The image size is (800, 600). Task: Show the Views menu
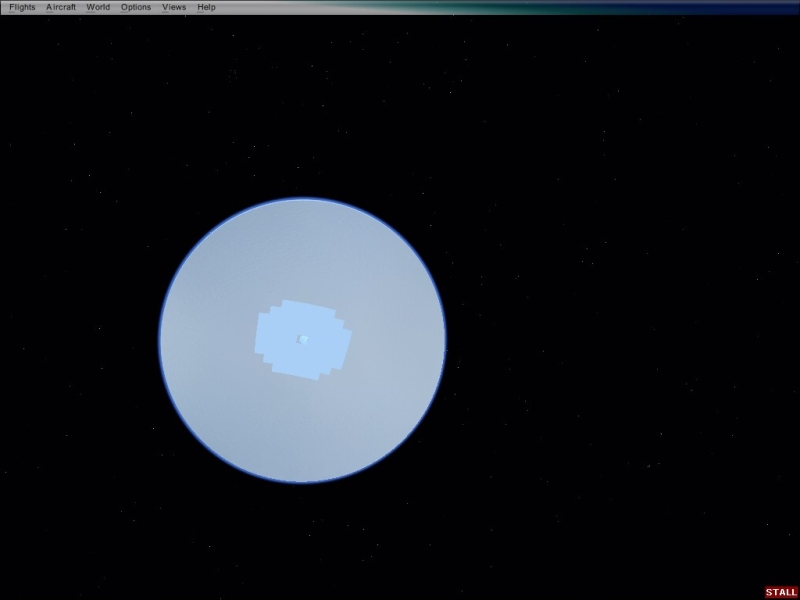tap(174, 7)
